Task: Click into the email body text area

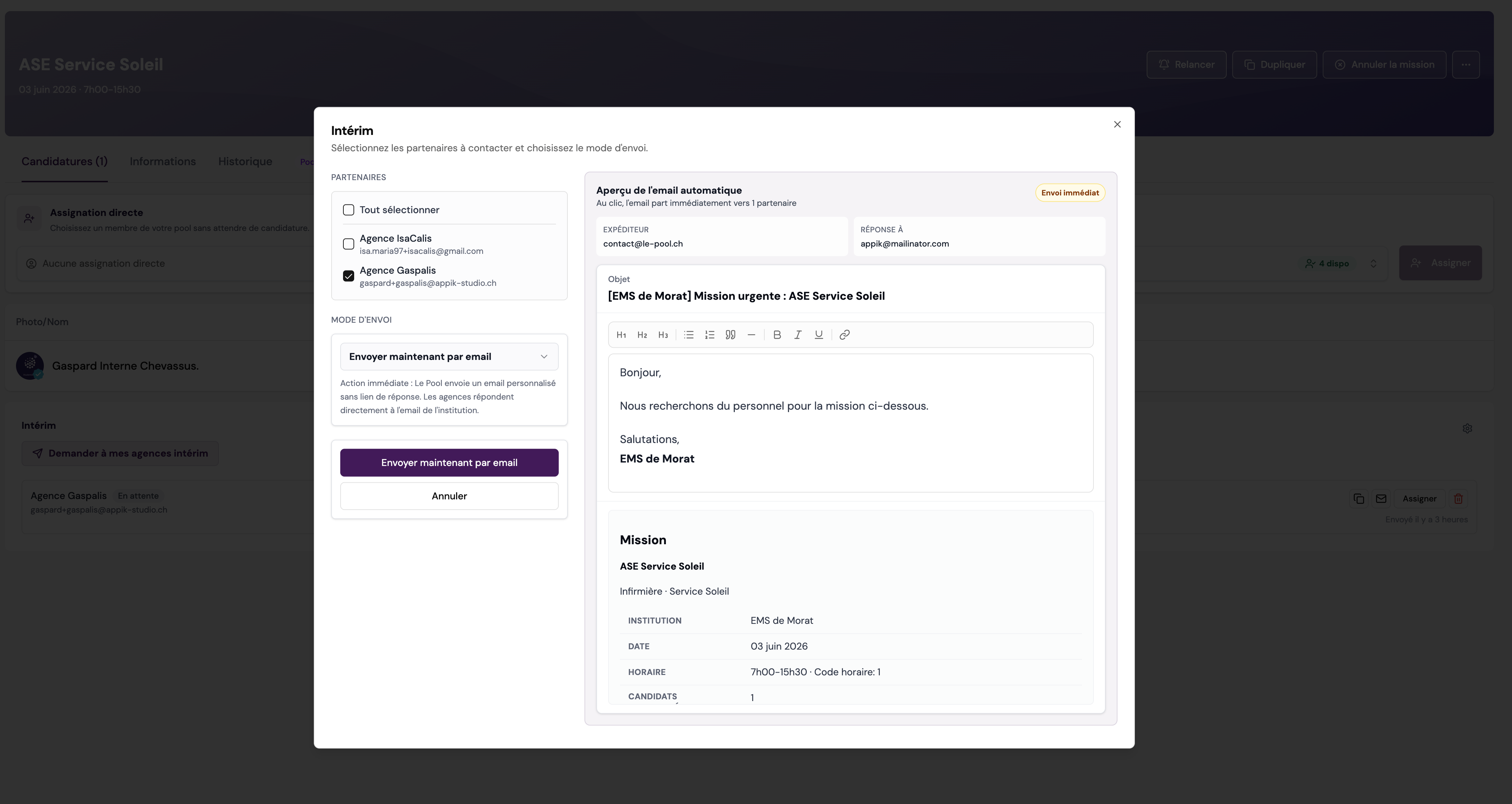Action: click(851, 423)
